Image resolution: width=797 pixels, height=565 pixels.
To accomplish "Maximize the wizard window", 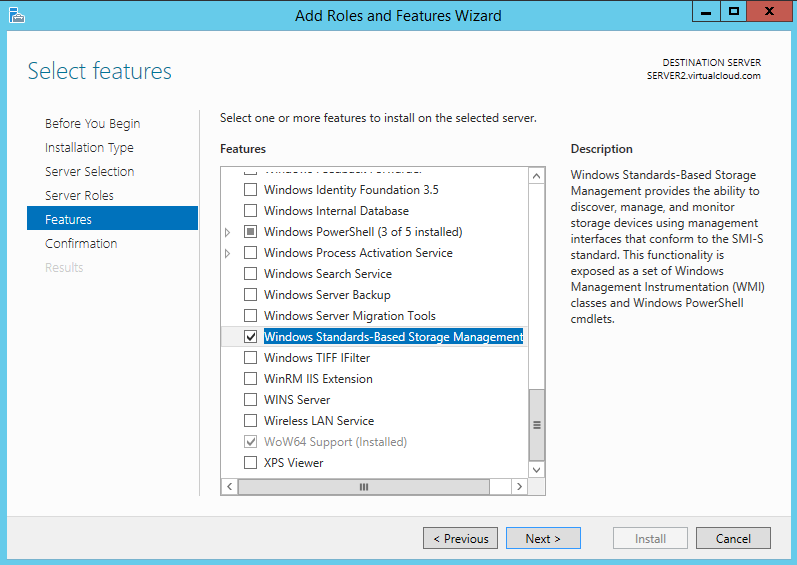I will 734,12.
